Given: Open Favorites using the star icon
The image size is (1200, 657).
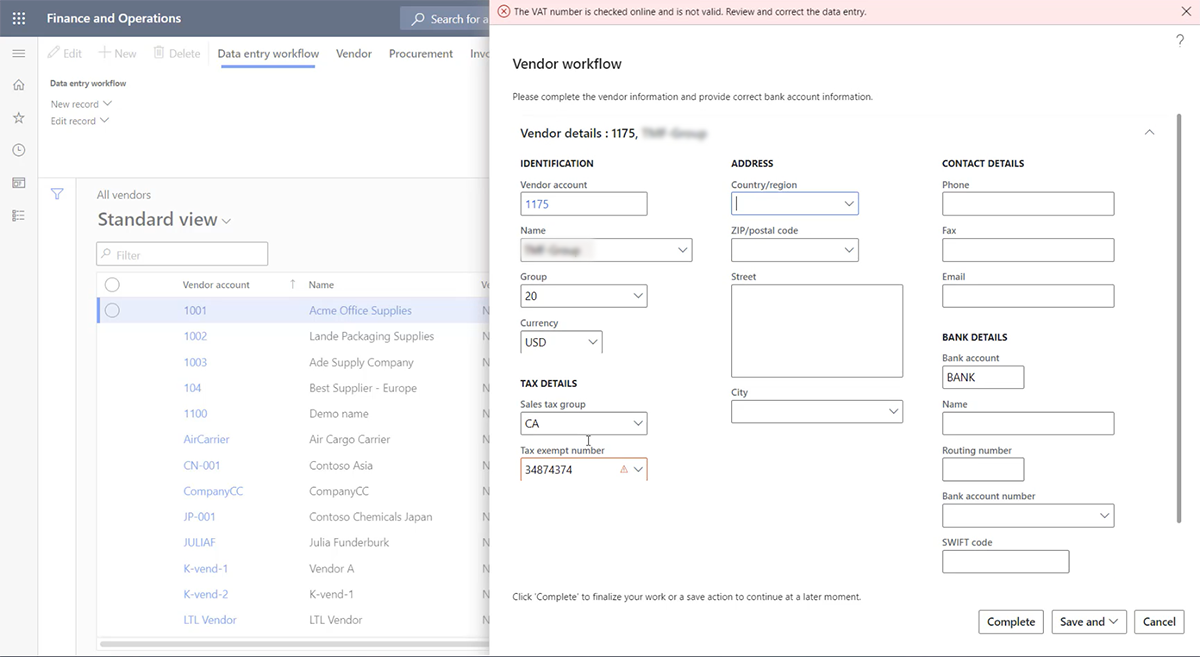Looking at the screenshot, I should [x=18, y=117].
